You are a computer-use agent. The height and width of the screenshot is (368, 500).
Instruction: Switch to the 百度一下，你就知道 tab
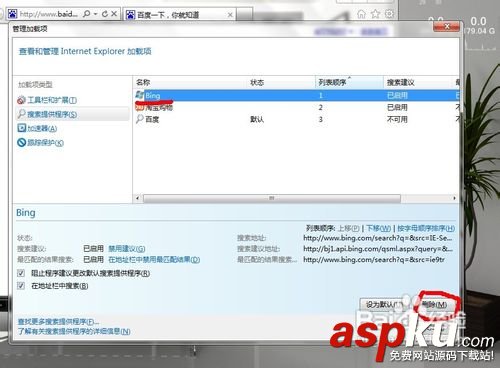tap(178, 15)
